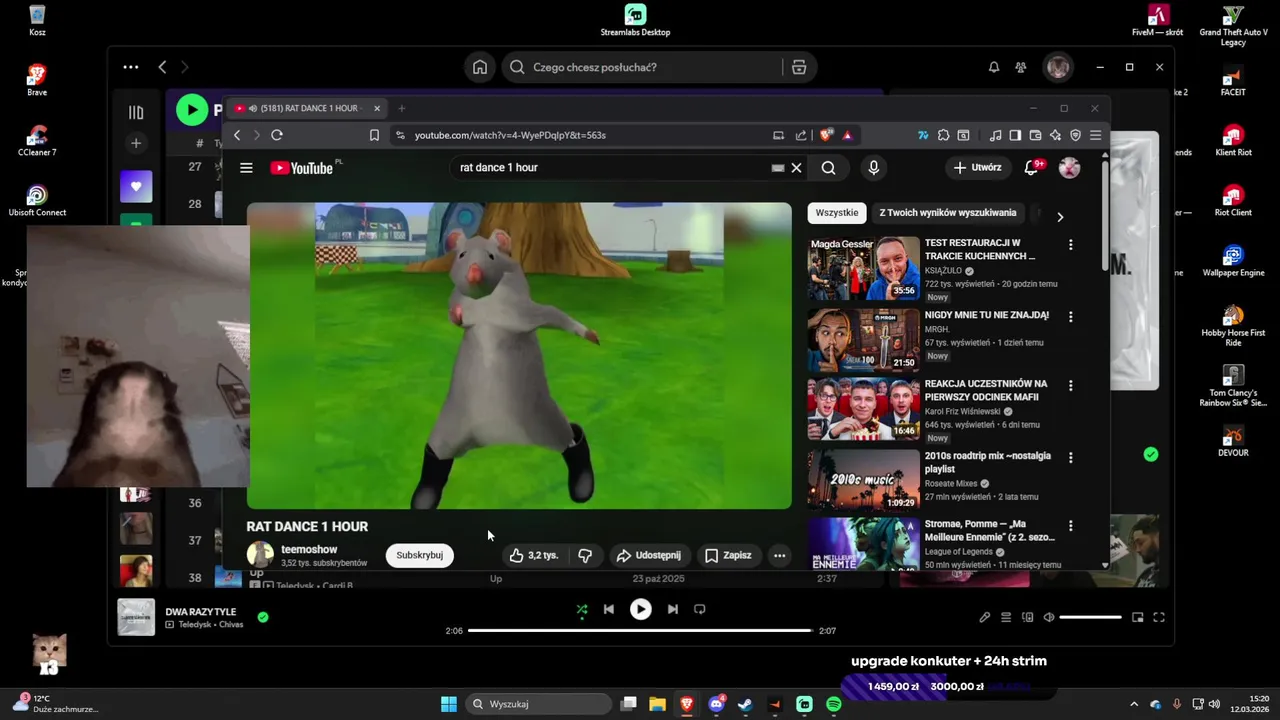Viewport: 1280px width, 720px height.
Task: Toggle Brave sidebar panel button
Action: [1015, 135]
